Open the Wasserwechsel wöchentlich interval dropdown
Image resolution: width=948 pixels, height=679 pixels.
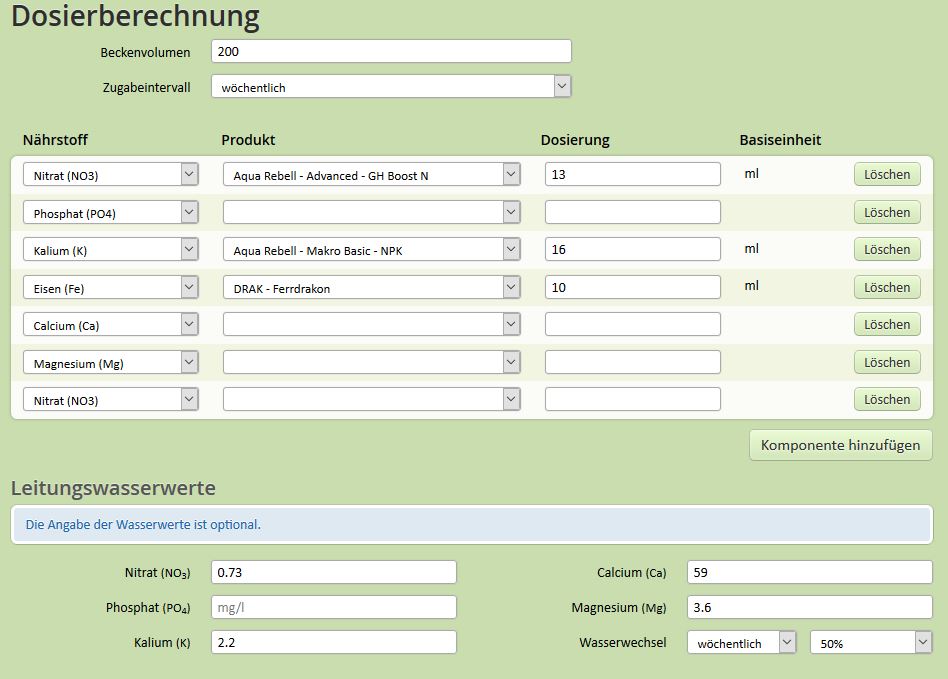click(x=741, y=643)
